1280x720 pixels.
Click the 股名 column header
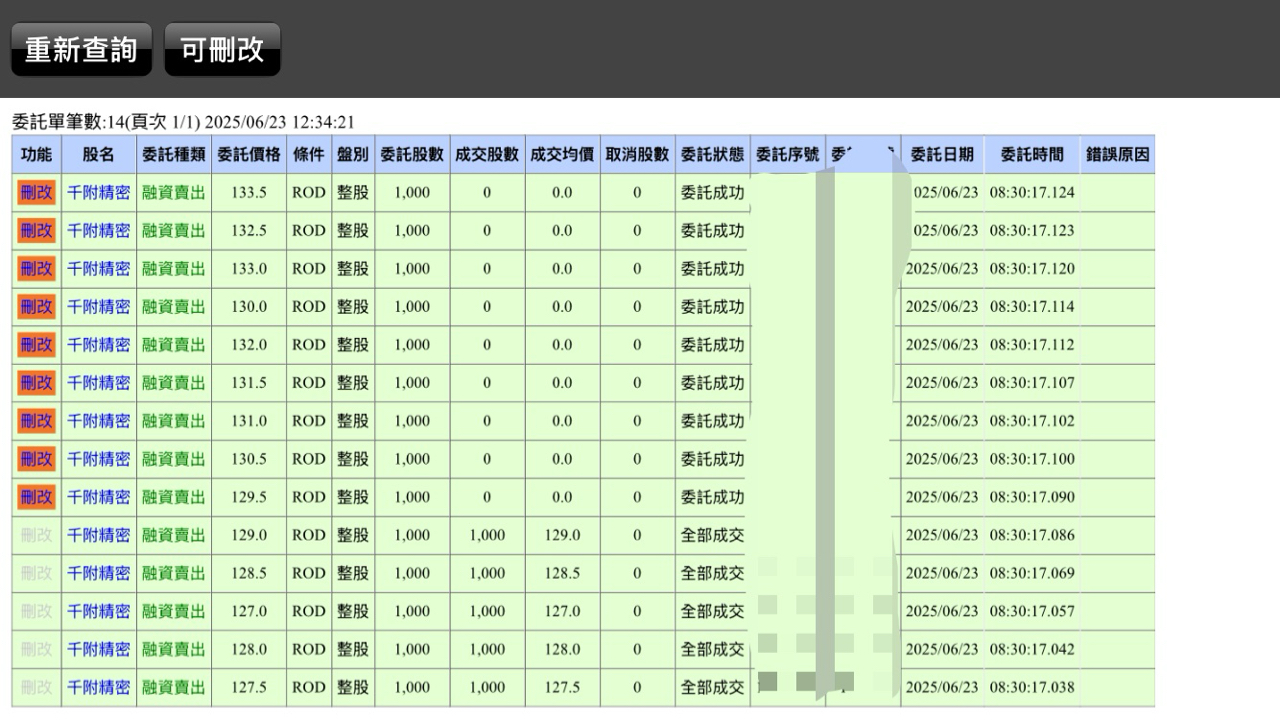coord(98,155)
